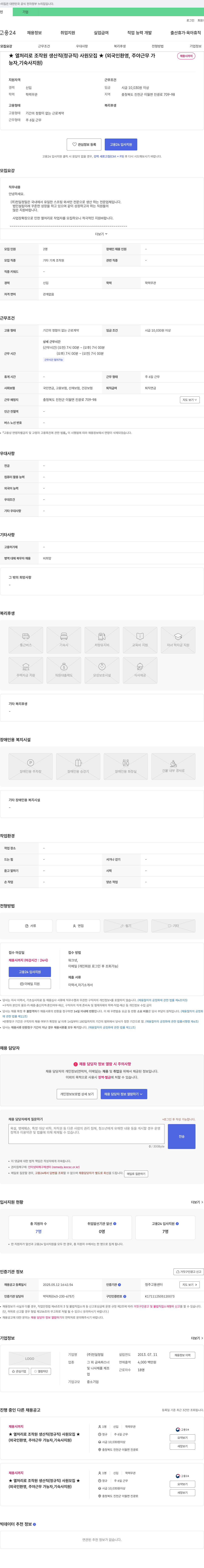Click the company LOGO thumbnail
The height and width of the screenshot is (1568, 204).
[30, 1359]
